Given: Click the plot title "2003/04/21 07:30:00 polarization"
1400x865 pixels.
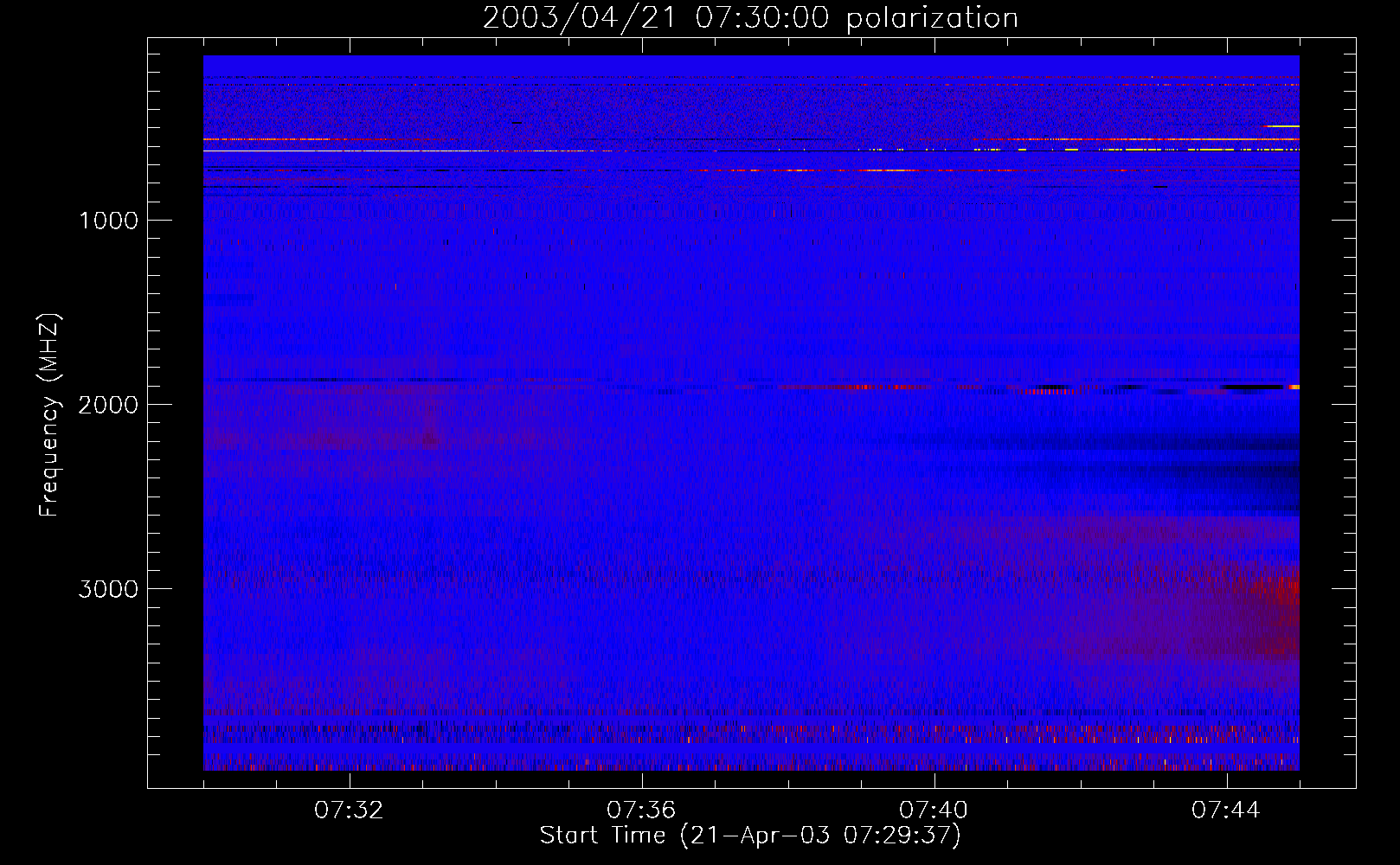Looking at the screenshot, I should click(x=750, y=18).
